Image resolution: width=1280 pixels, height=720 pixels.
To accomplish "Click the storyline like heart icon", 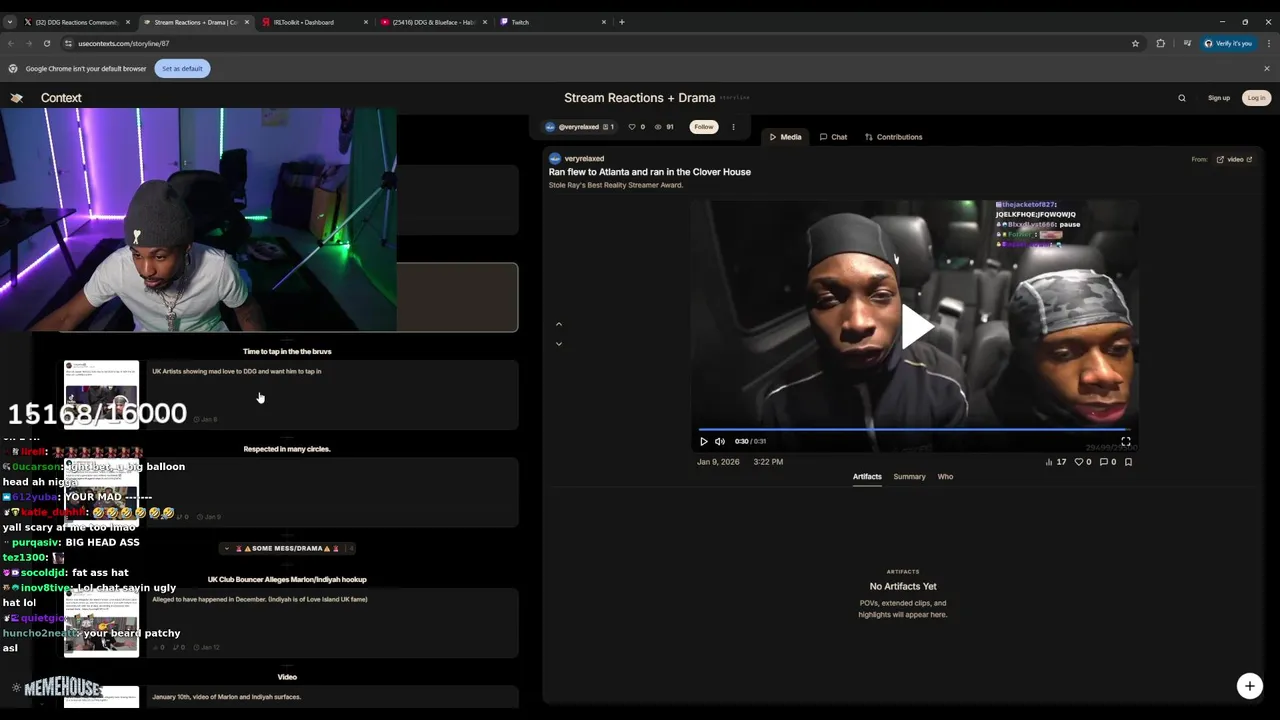I will point(632,127).
